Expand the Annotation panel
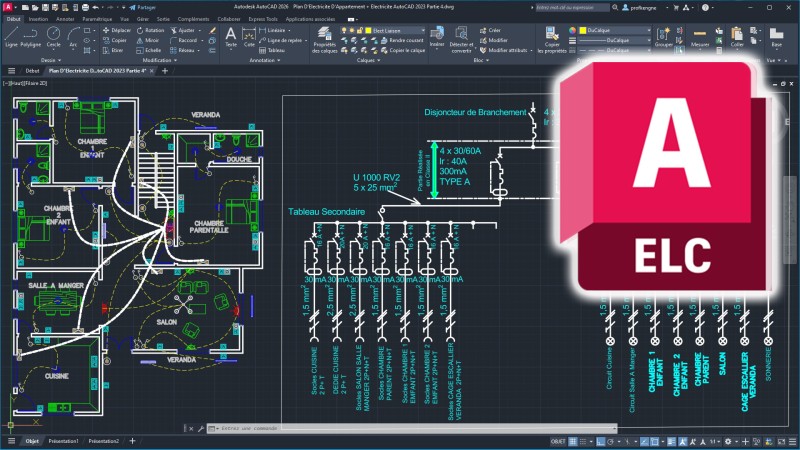 [264, 60]
